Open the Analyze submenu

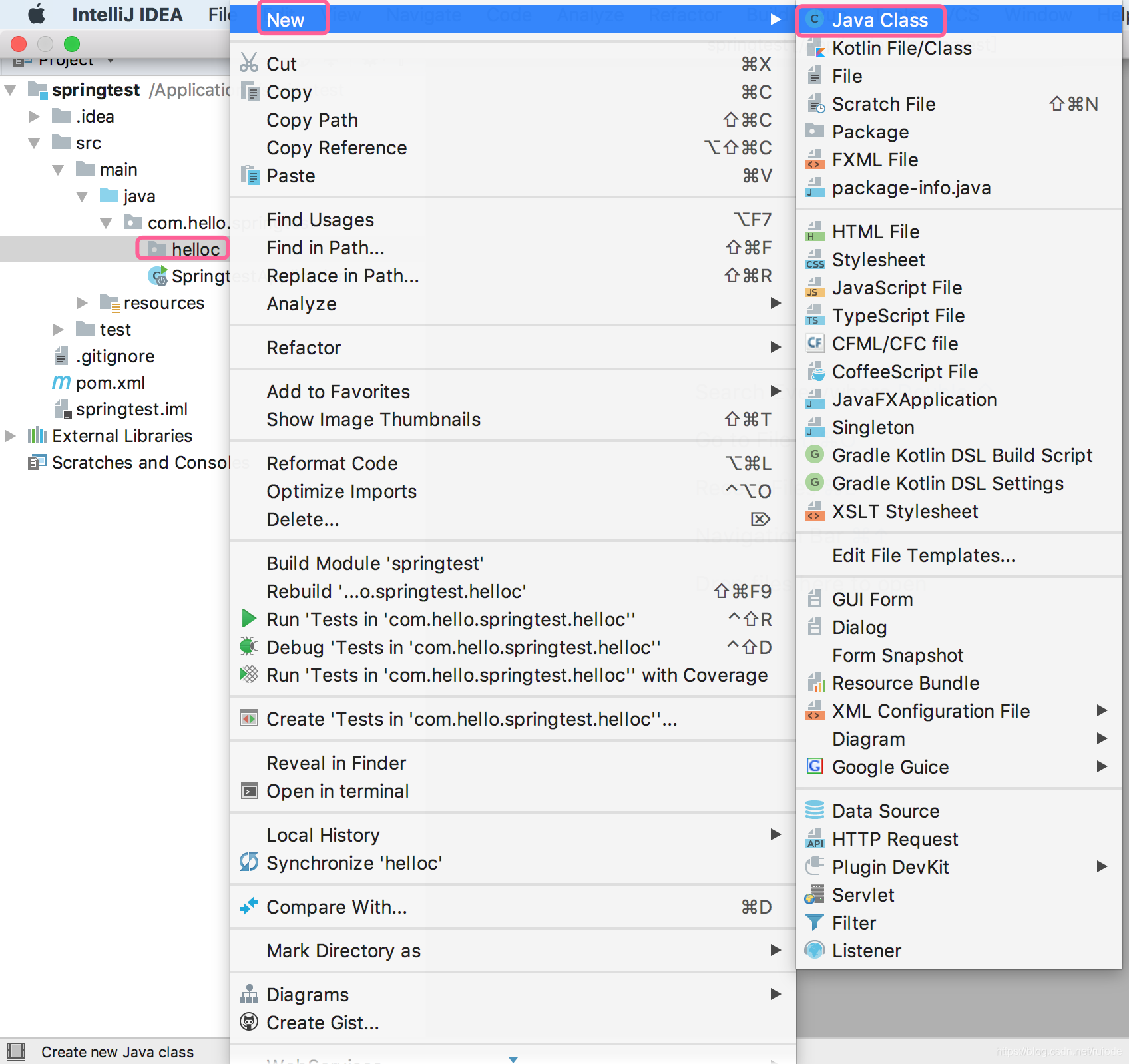[513, 303]
